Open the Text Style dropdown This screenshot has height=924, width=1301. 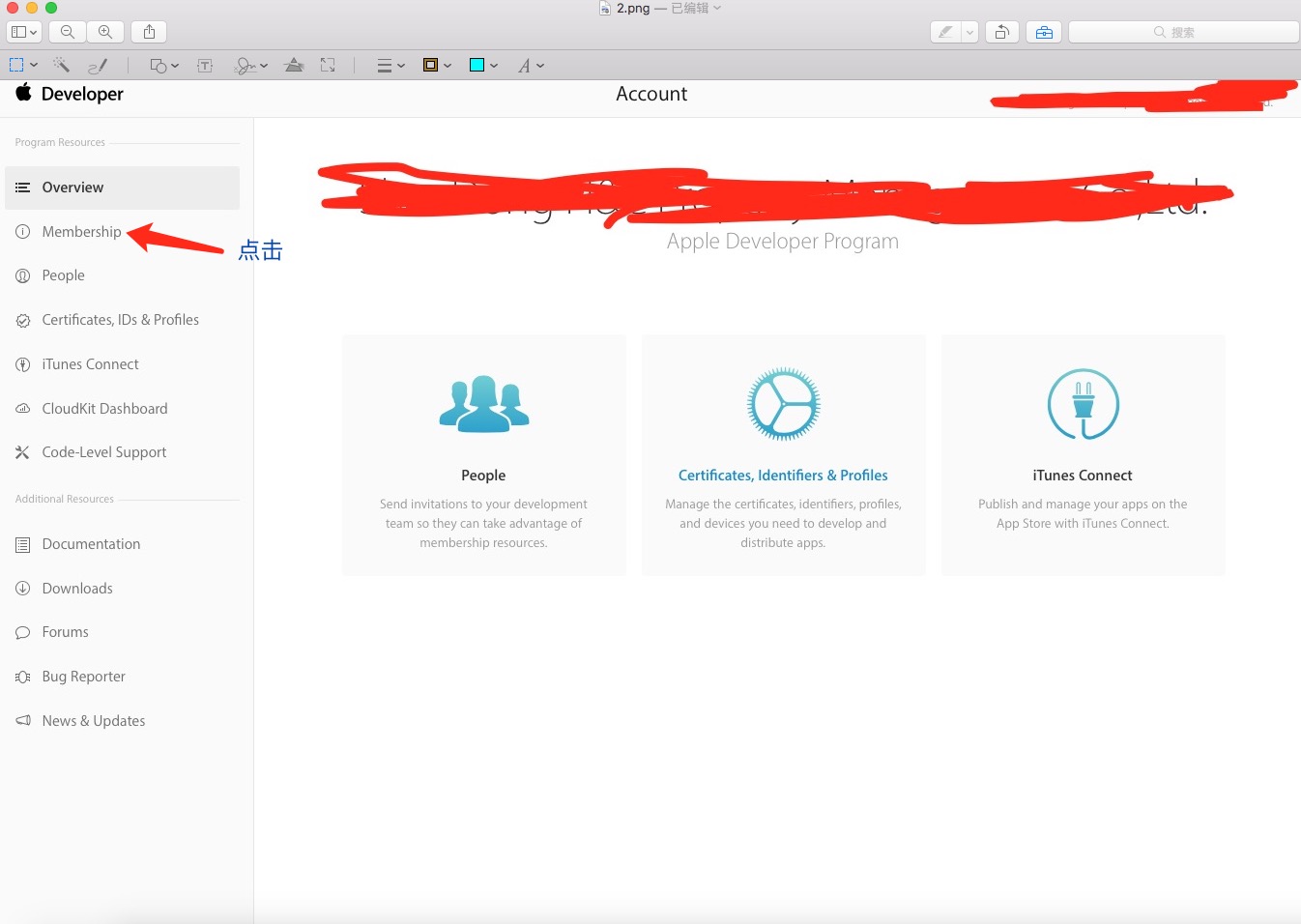(531, 66)
